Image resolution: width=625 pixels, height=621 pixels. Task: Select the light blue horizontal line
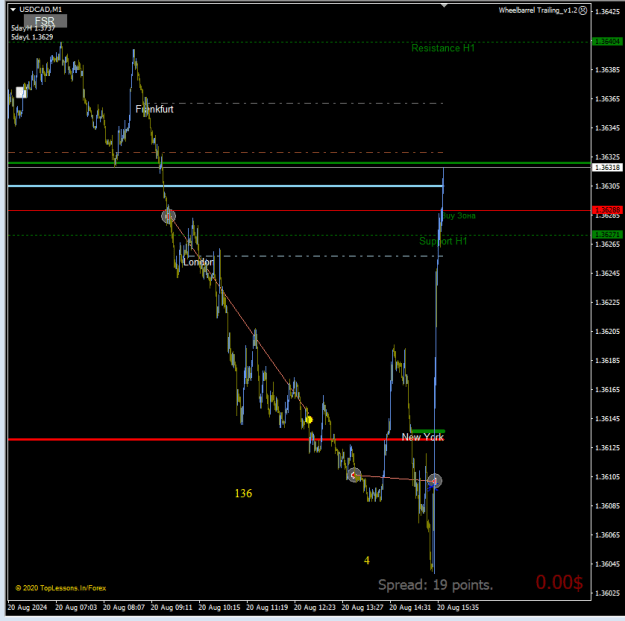tap(225, 186)
